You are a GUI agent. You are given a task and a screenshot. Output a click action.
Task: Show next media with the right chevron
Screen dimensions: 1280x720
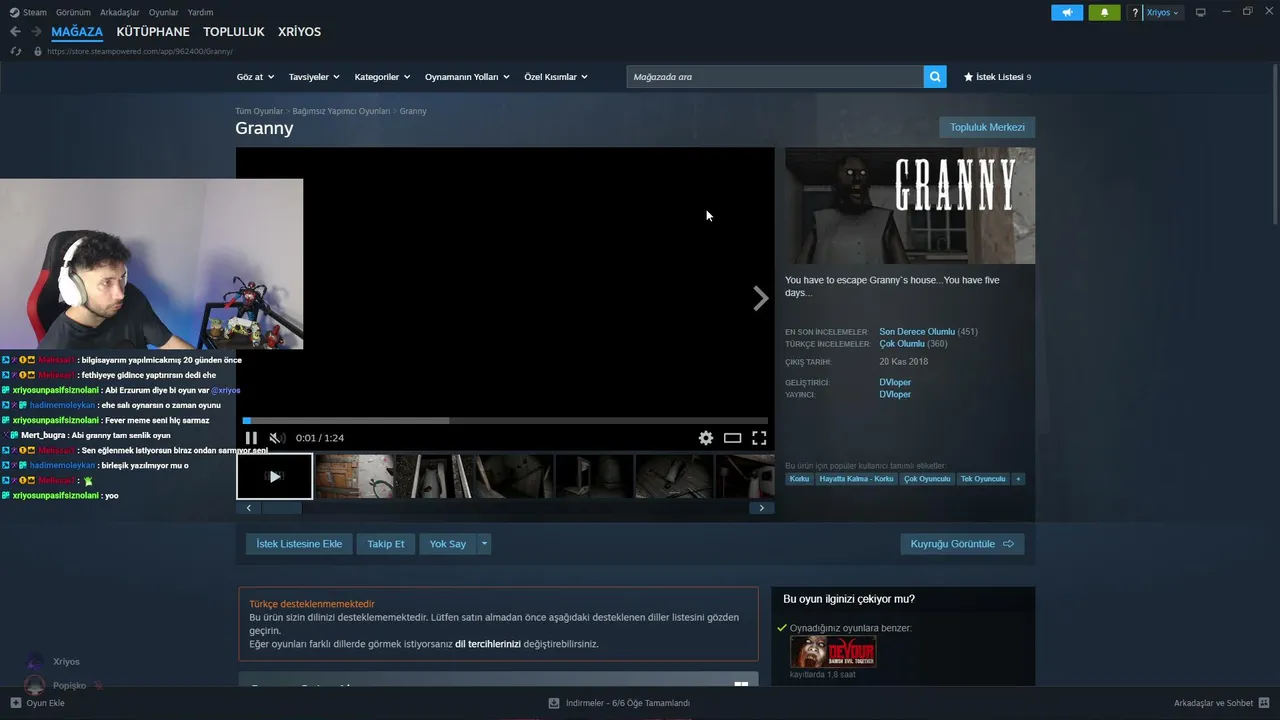(760, 298)
